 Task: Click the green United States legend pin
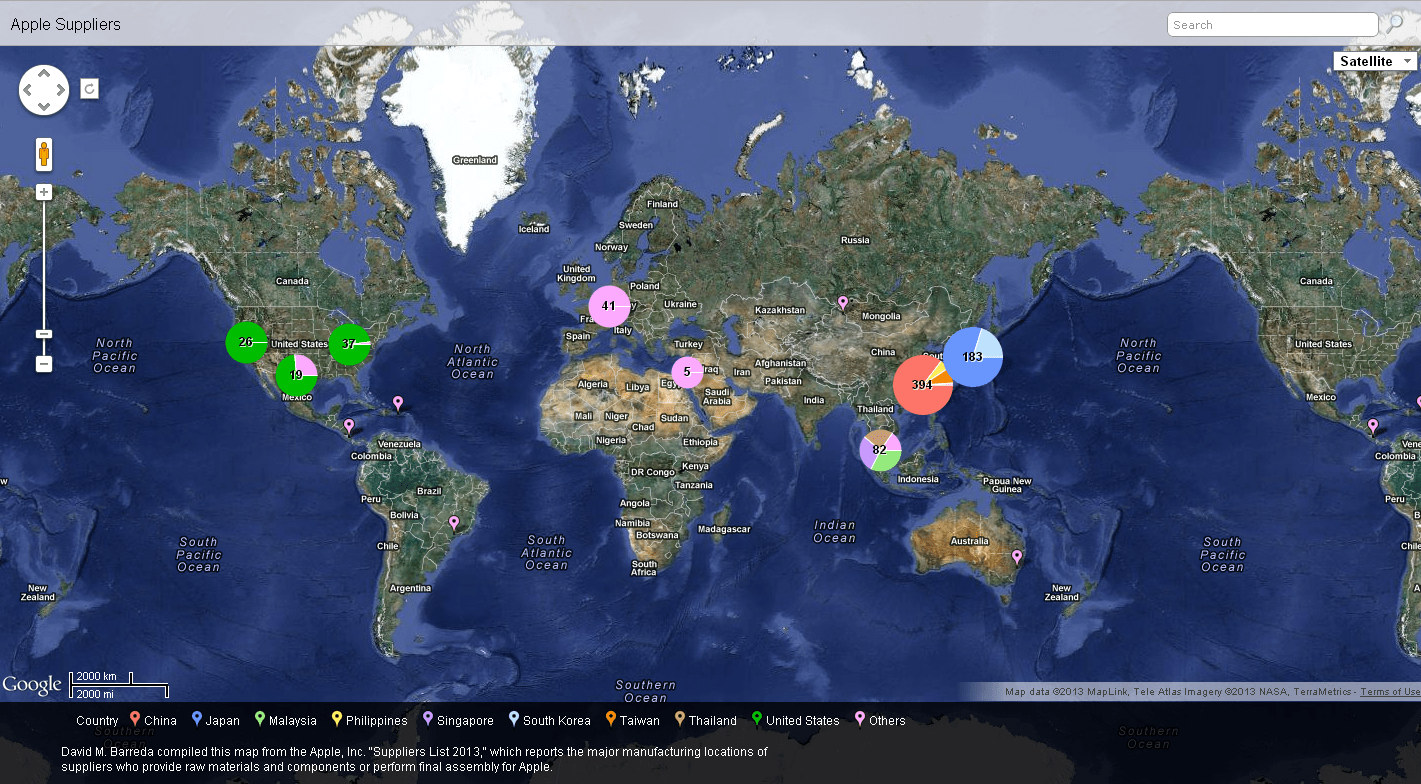point(757,719)
